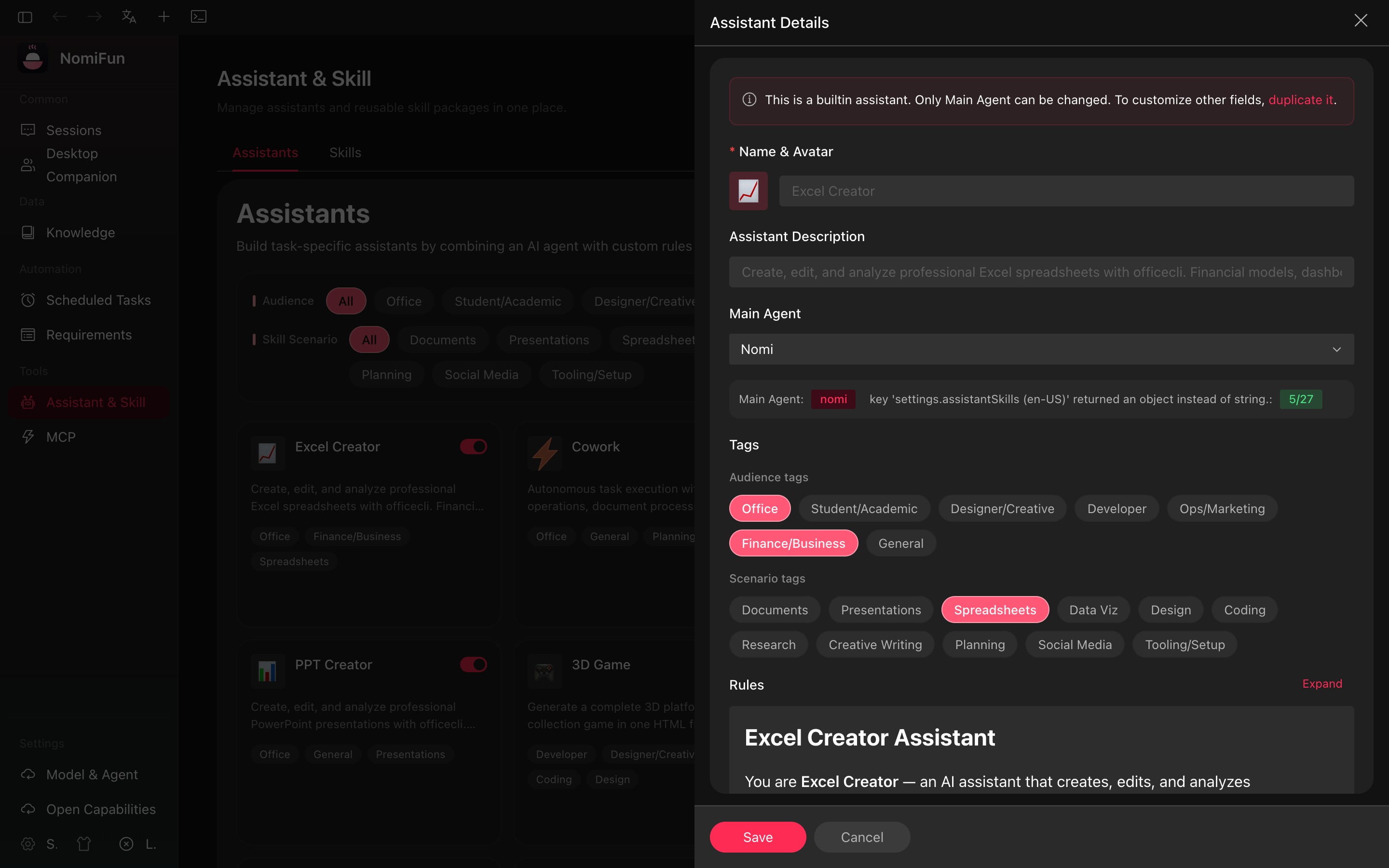1389x868 pixels.
Task: Filter audience by Office
Action: [x=404, y=301]
